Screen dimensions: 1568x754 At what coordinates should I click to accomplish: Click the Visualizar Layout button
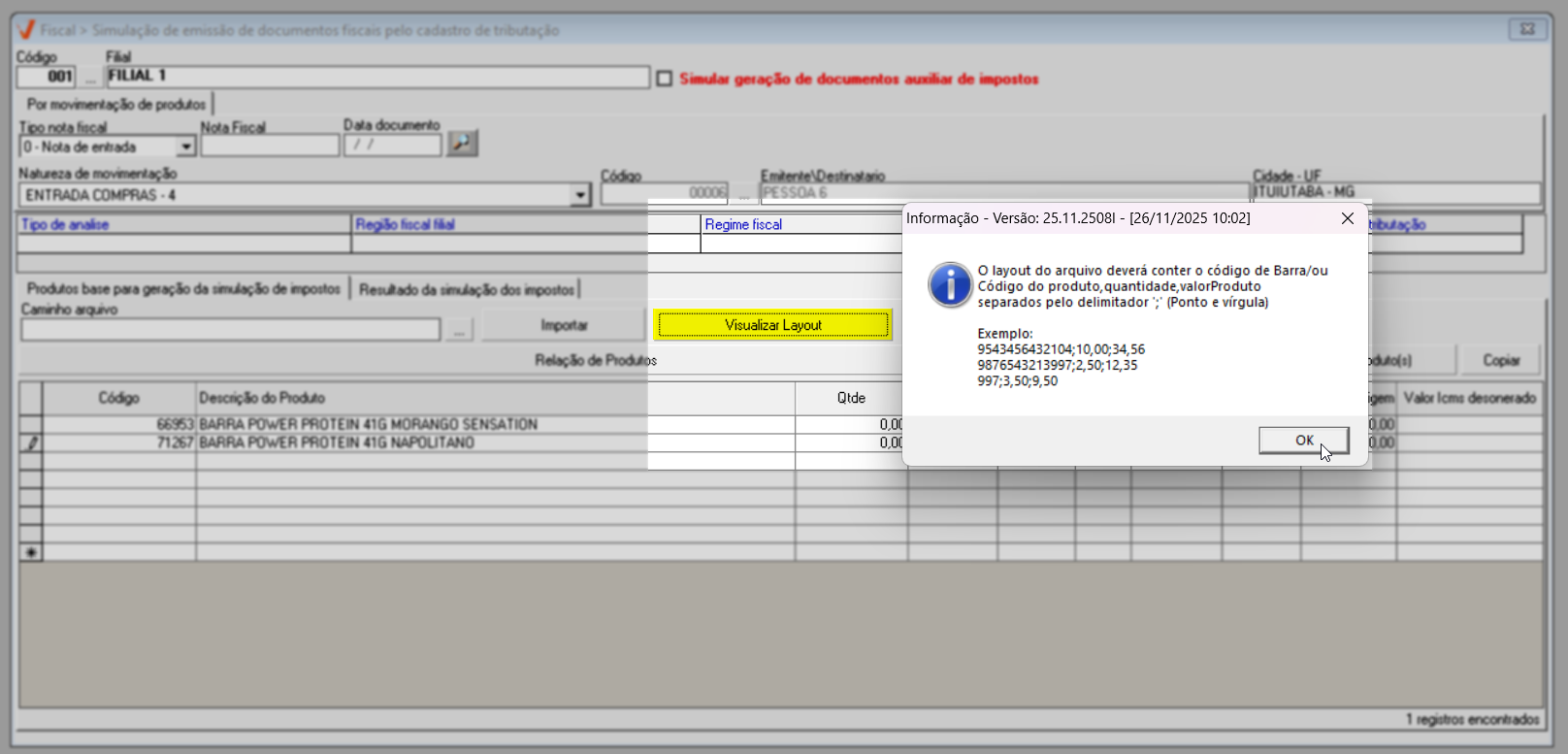(x=772, y=325)
